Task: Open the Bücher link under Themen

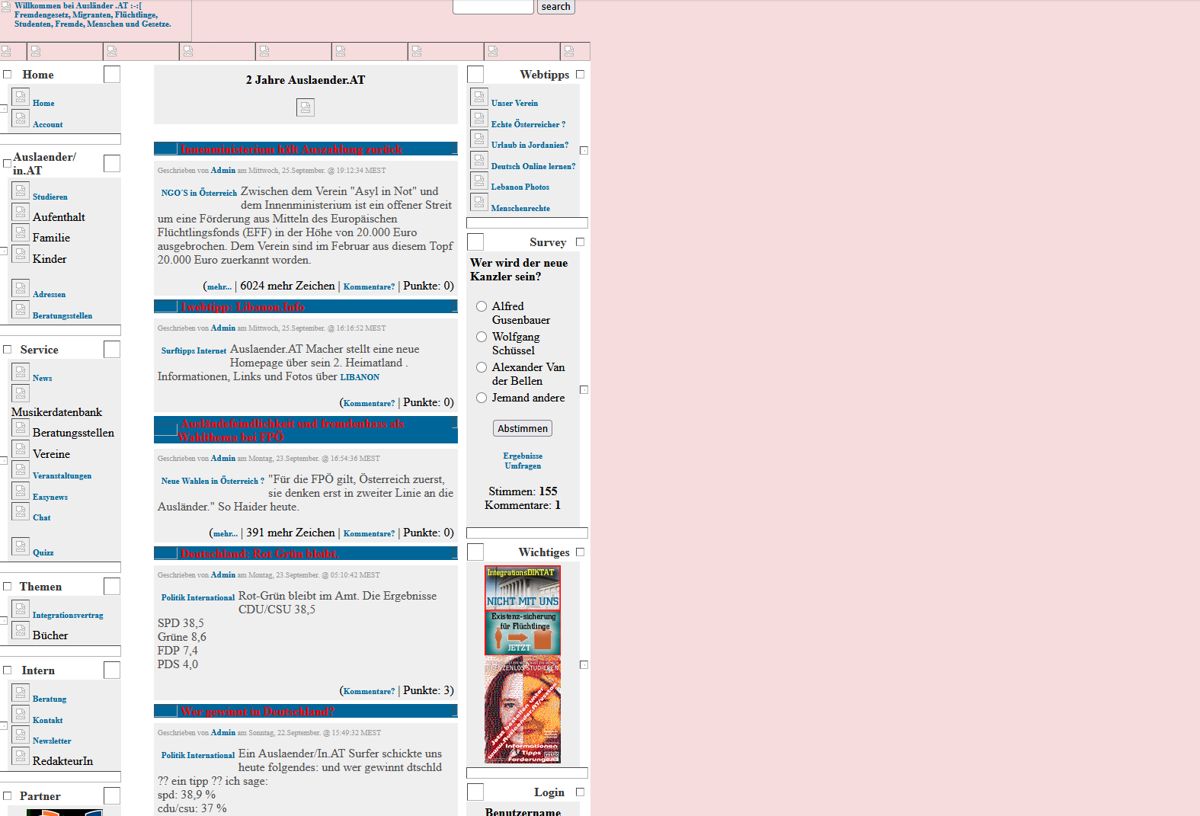Action: (51, 635)
